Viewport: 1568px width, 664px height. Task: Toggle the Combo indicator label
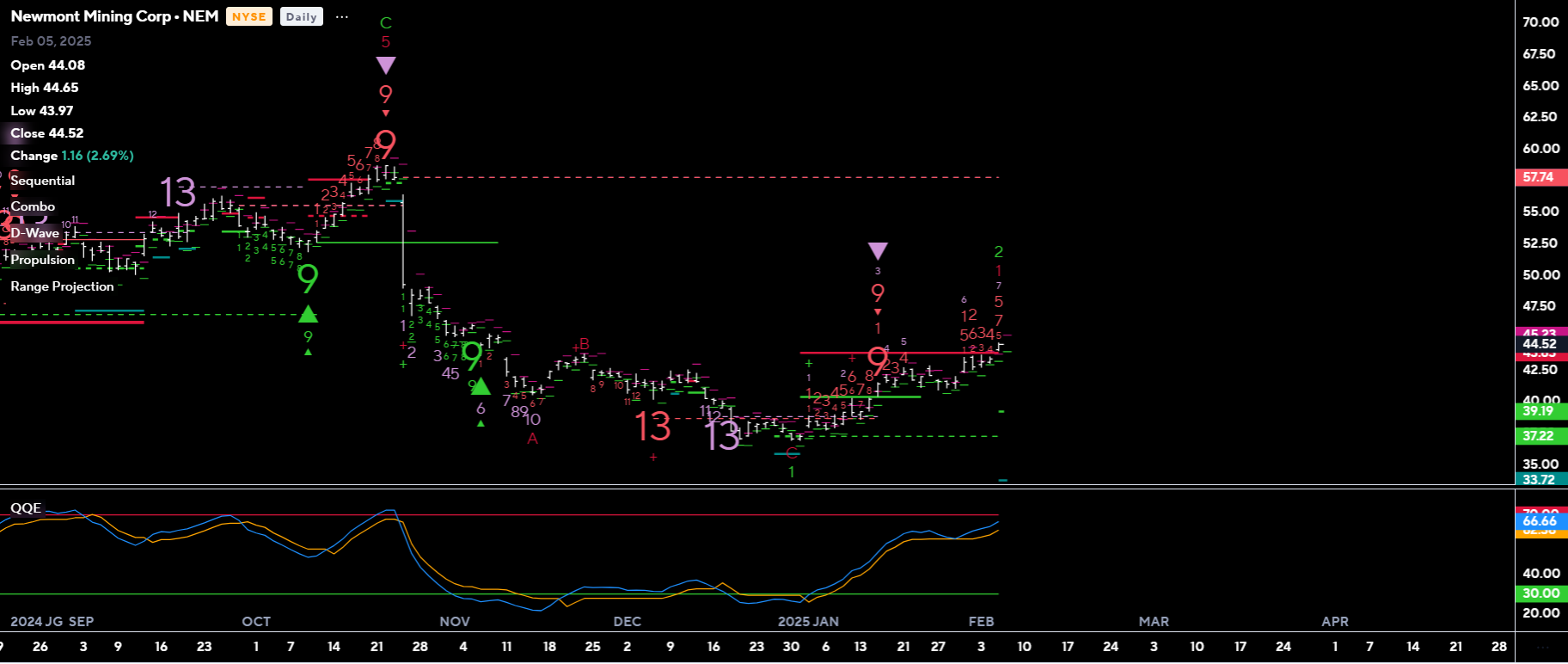[33, 206]
